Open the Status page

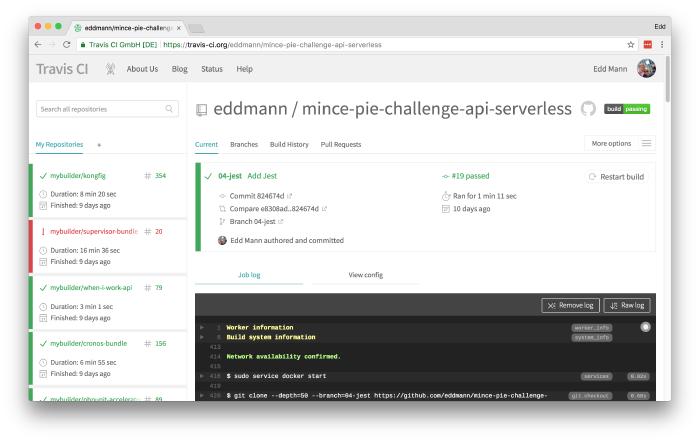(x=212, y=69)
